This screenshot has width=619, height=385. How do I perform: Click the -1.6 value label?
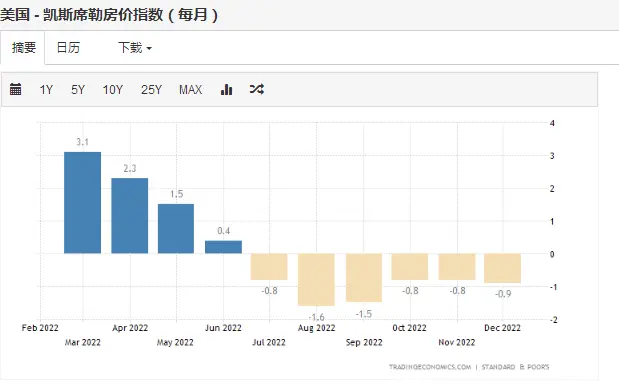316,317
